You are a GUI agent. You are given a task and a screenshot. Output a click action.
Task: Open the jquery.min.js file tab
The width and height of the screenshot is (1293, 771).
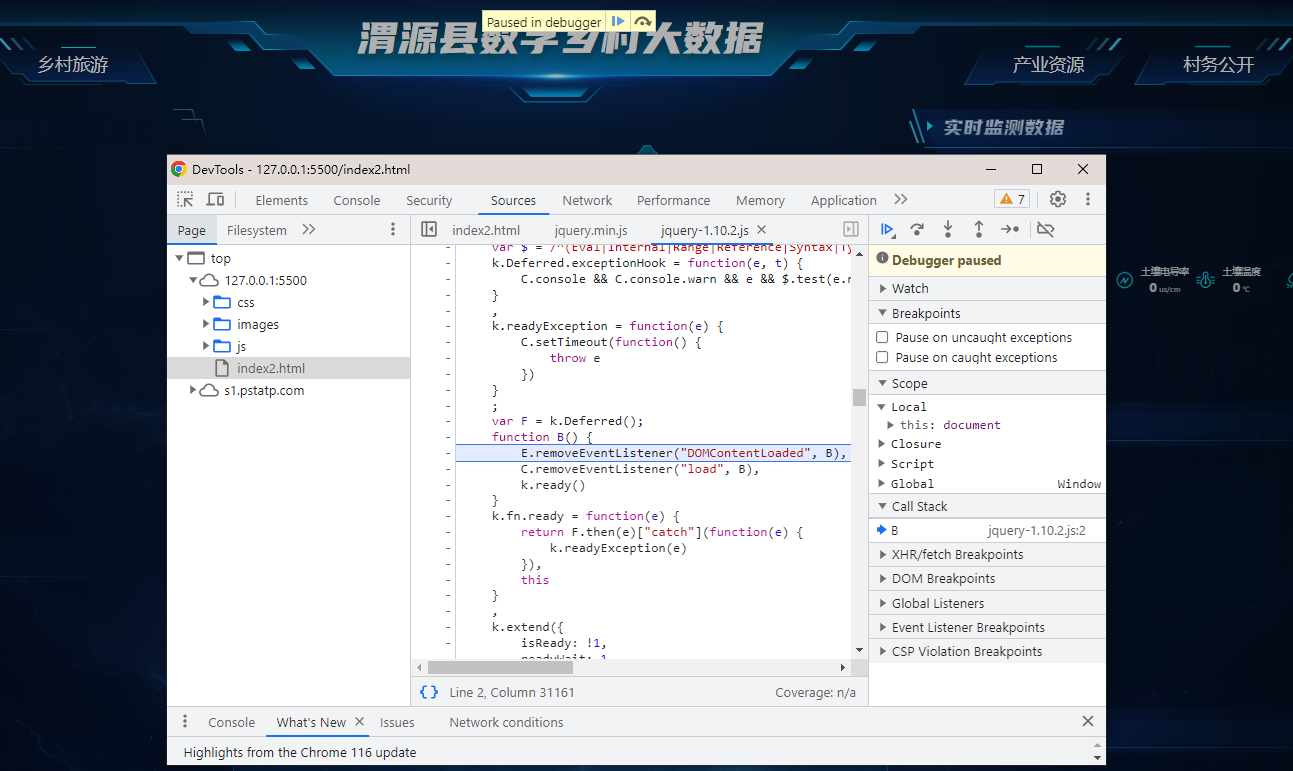591,230
